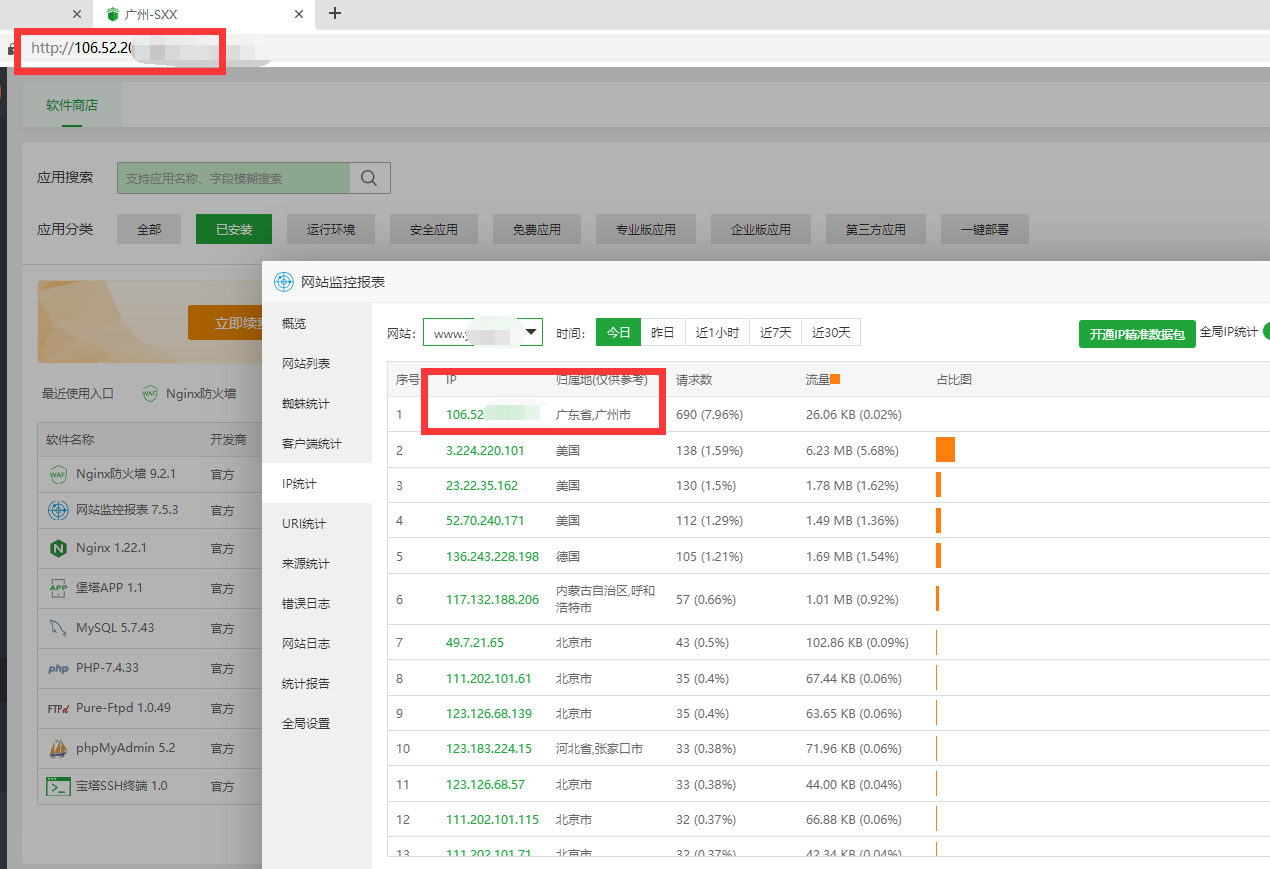Select the 近7天 time range
Screen dimensions: 1270x869
pyautogui.click(x=775, y=333)
